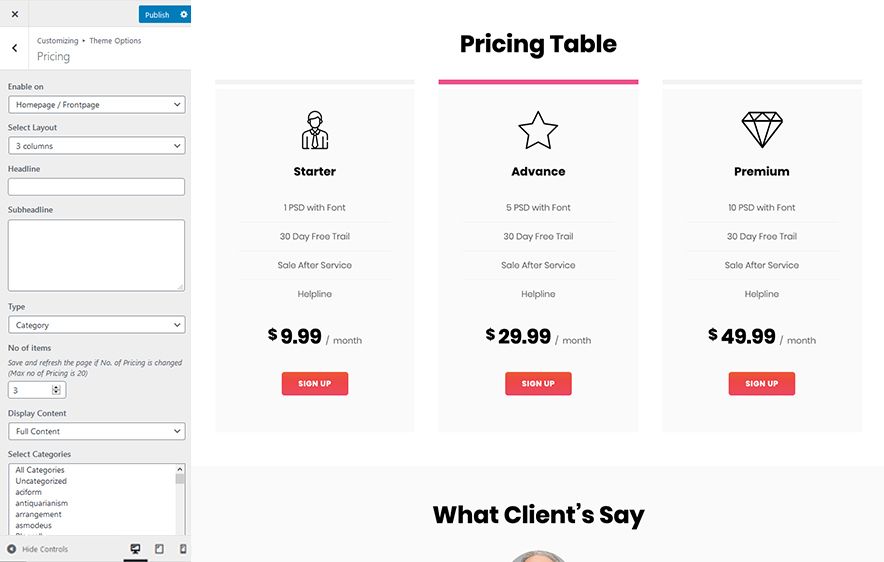The height and width of the screenshot is (562, 884).
Task: Select antiquarianism in categories list
Action: point(42,503)
